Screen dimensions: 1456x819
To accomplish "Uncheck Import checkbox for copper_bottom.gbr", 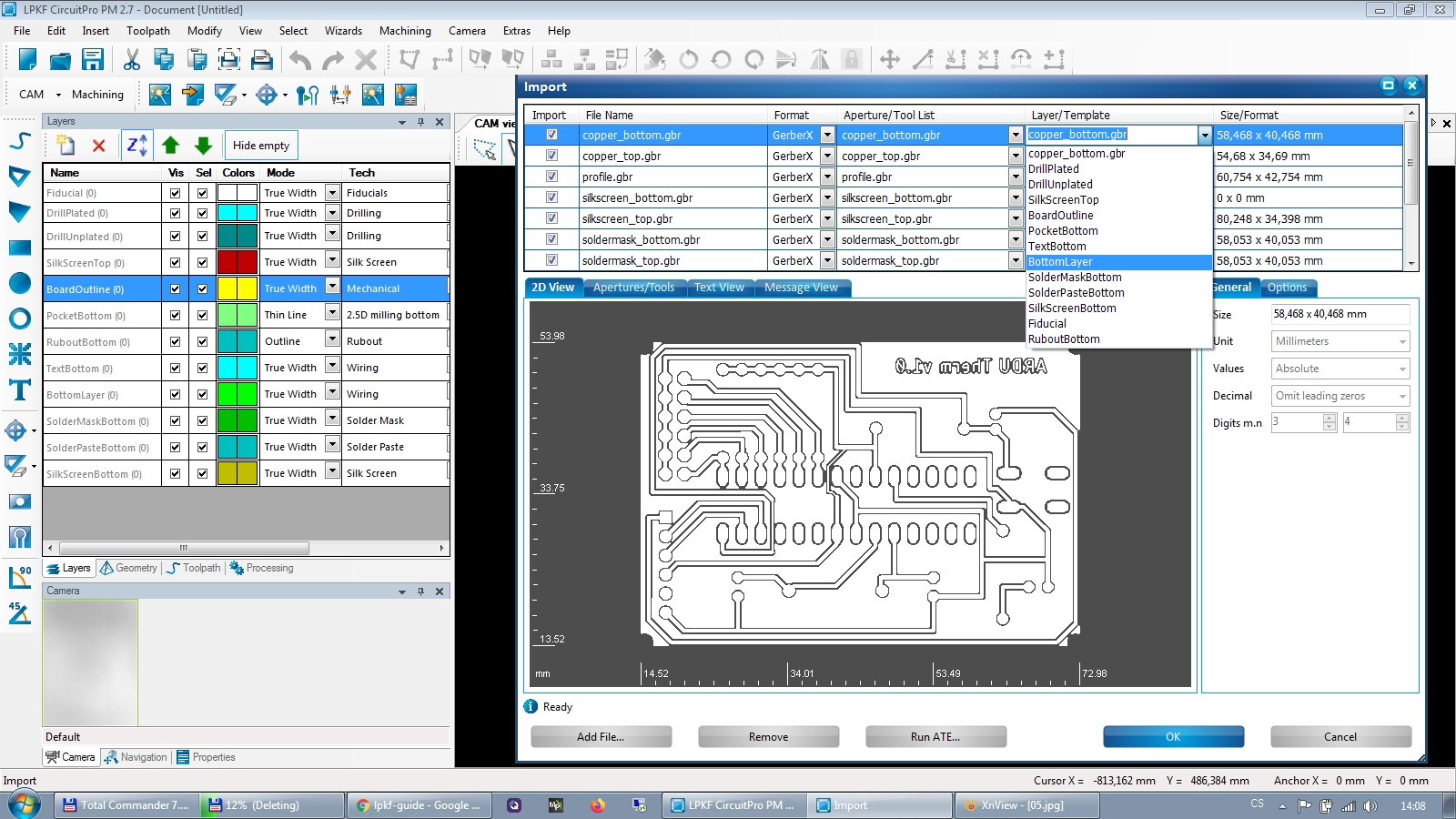I will point(551,135).
